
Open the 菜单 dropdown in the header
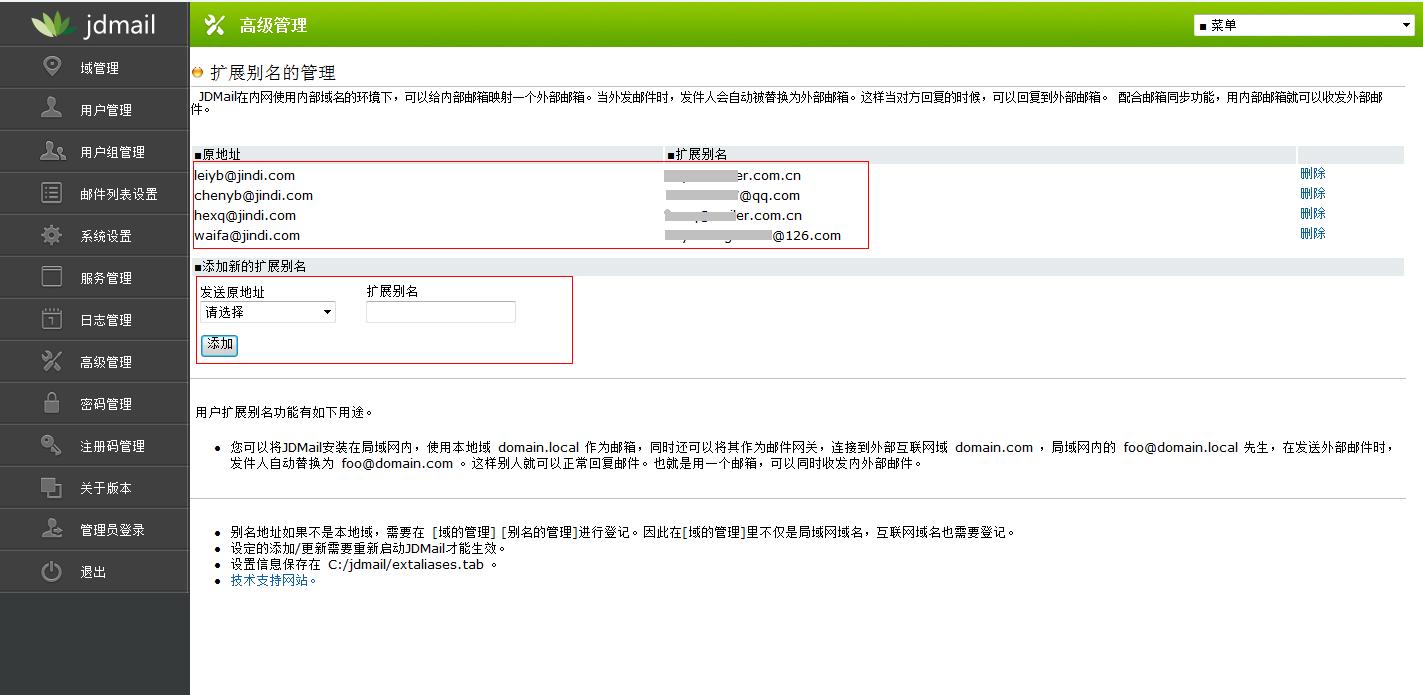coord(1304,26)
